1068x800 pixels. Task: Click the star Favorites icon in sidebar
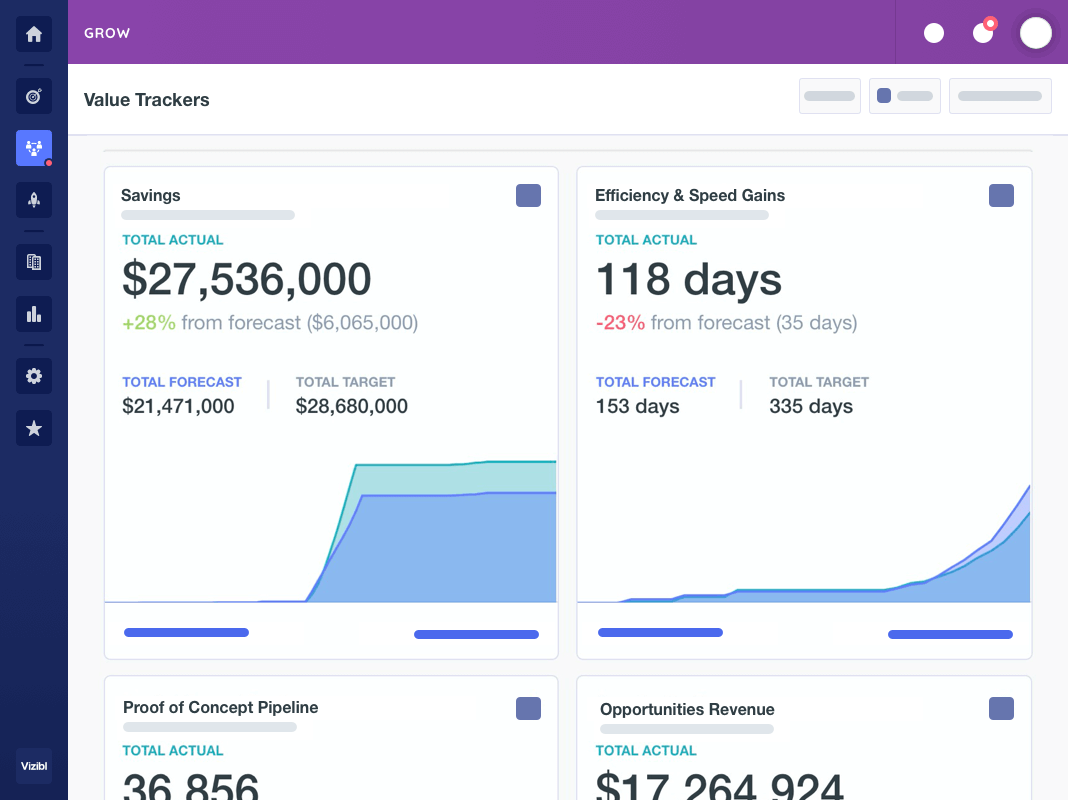[33, 428]
